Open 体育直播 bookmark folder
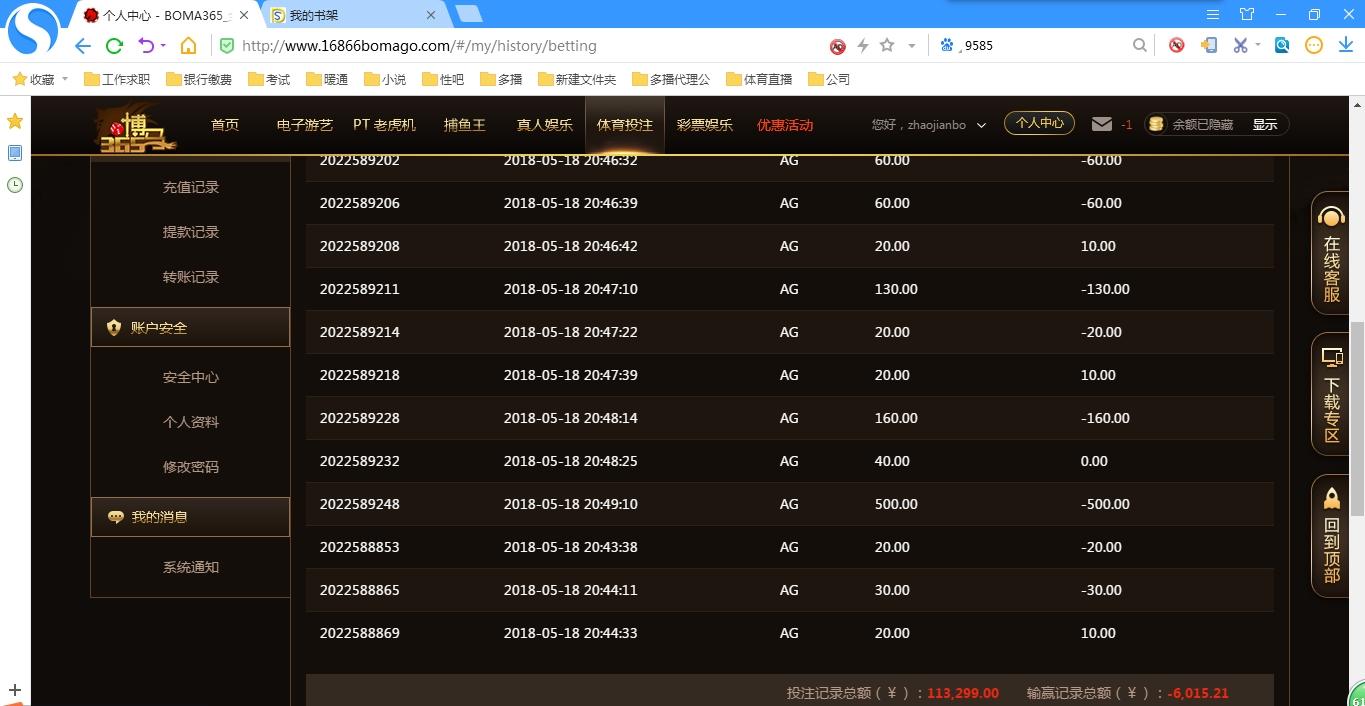This screenshot has width=1365, height=706. pos(759,79)
